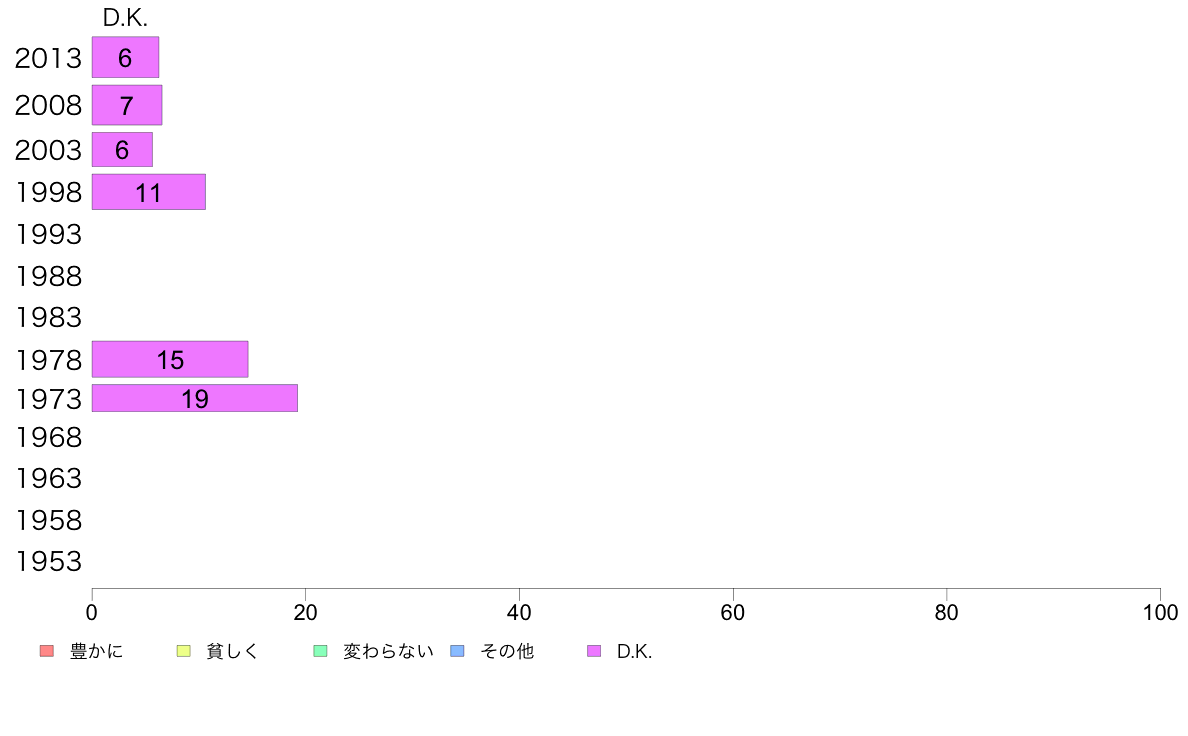Click the D.K. column header above bars

[x=125, y=18]
